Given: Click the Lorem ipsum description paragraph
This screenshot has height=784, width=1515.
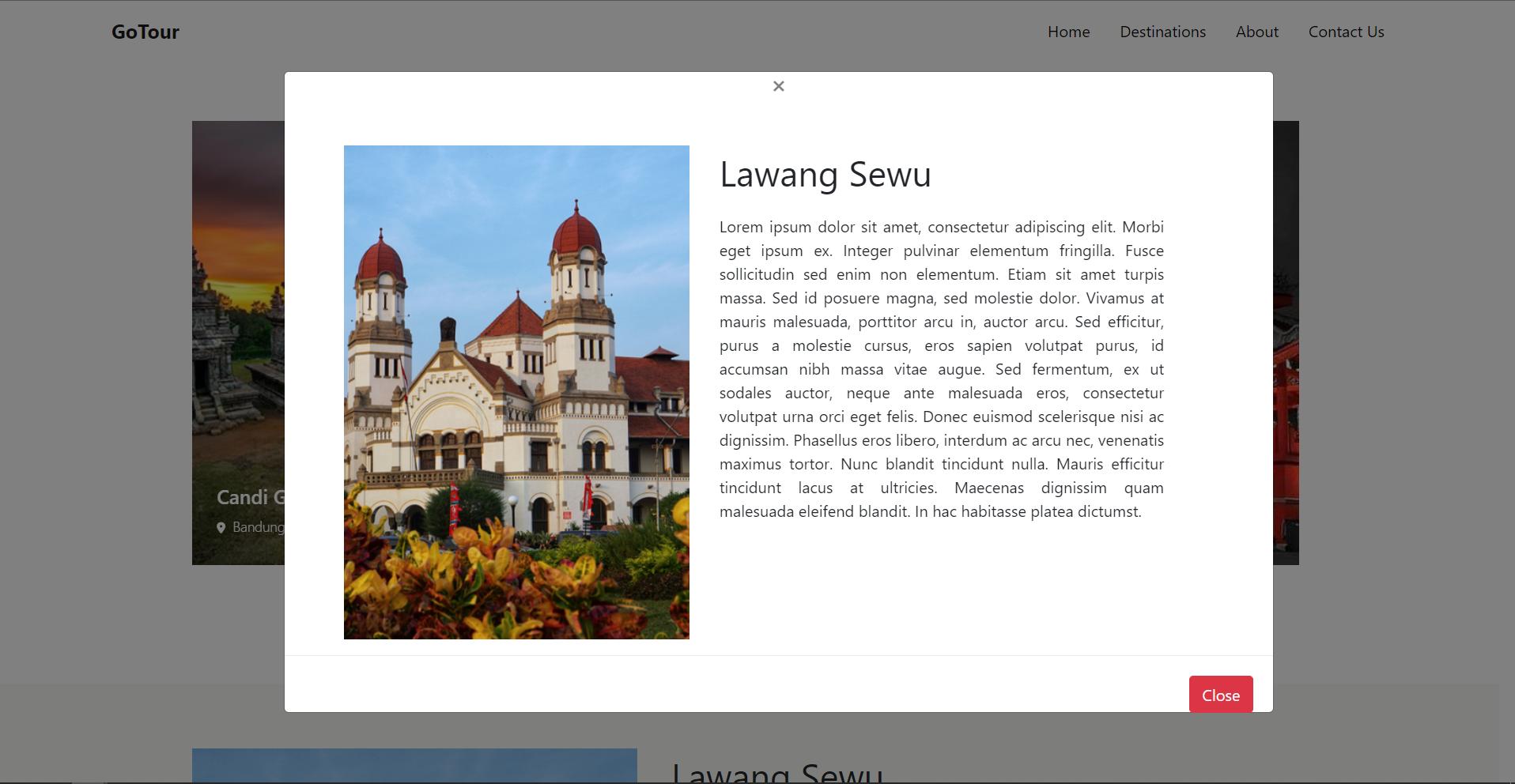Looking at the screenshot, I should (x=941, y=369).
